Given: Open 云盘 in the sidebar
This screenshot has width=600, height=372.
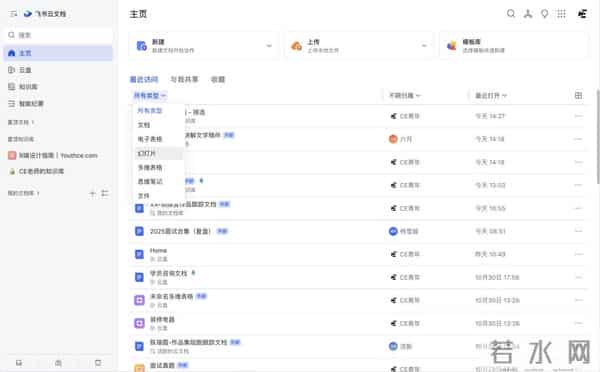Looking at the screenshot, I should (58, 70).
